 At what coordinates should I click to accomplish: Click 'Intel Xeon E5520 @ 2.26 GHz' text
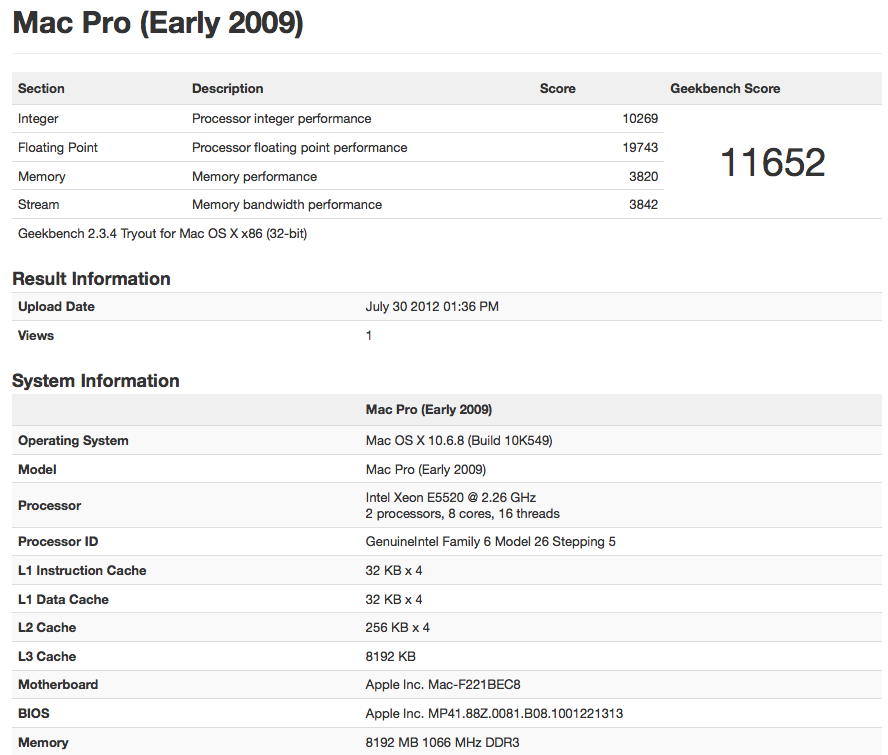[451, 497]
